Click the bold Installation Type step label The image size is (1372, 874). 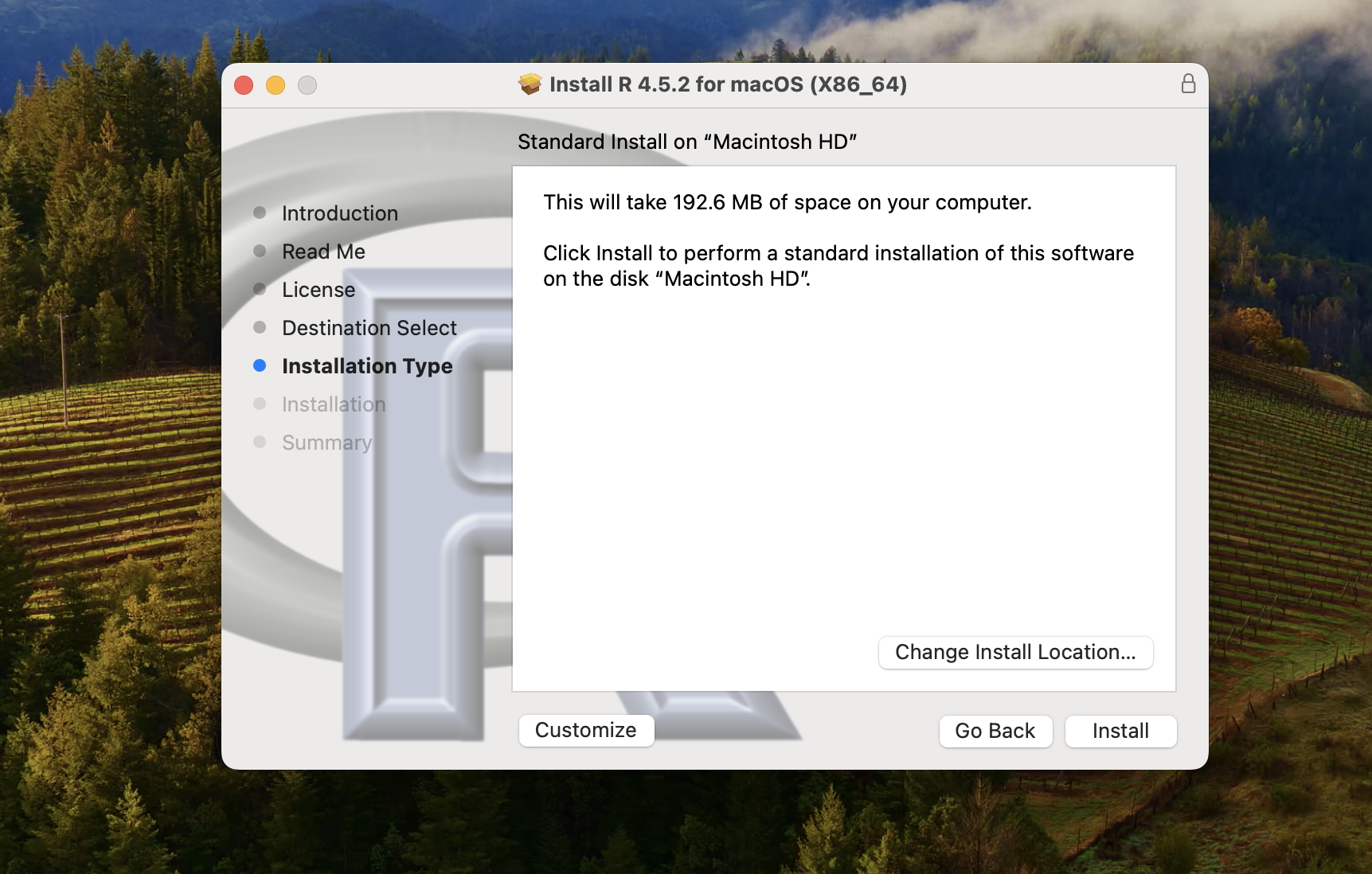367,366
